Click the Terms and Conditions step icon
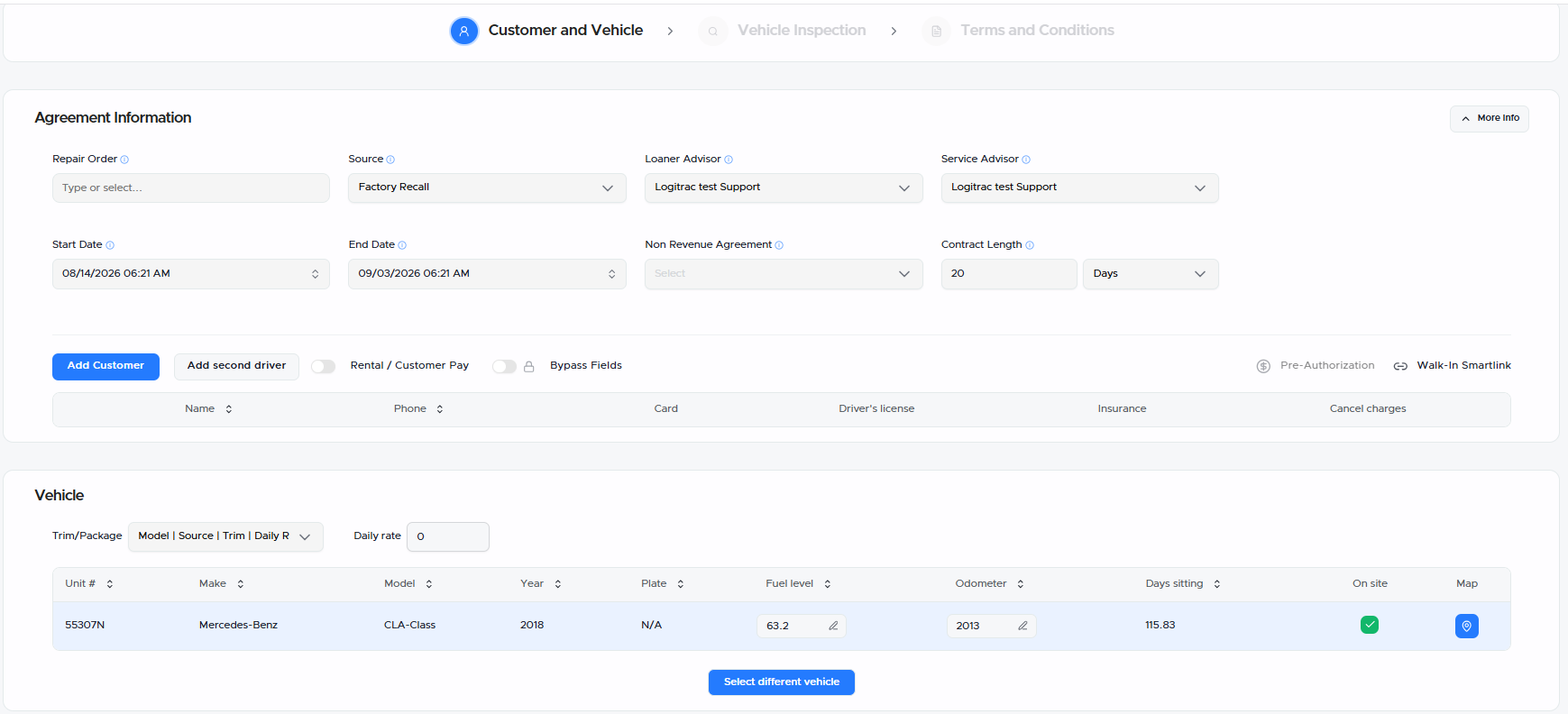This screenshot has width=1568, height=714. [x=936, y=31]
